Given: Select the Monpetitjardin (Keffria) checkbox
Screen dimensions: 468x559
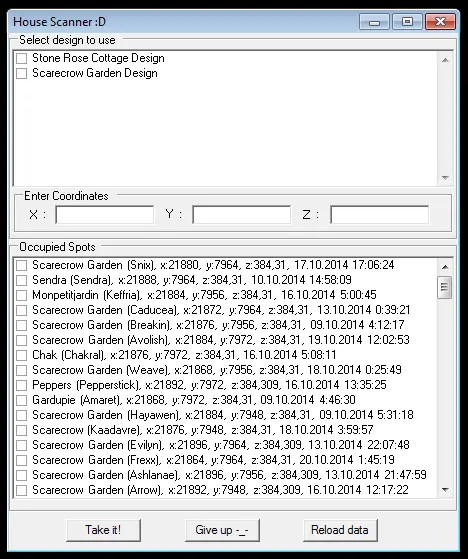Looking at the screenshot, I should [x=22, y=295].
